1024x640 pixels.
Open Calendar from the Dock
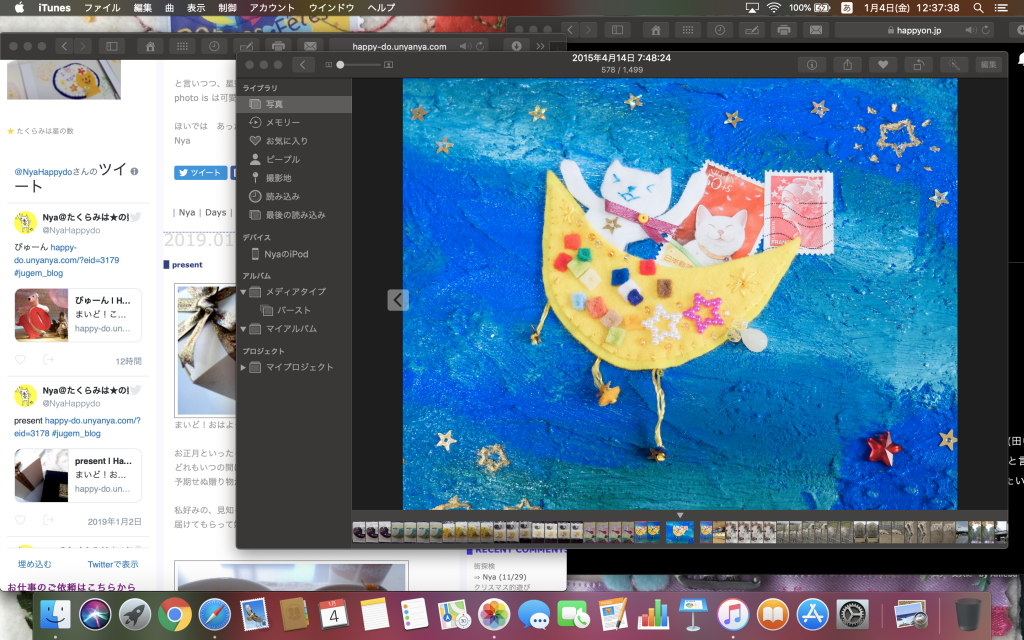(334, 615)
